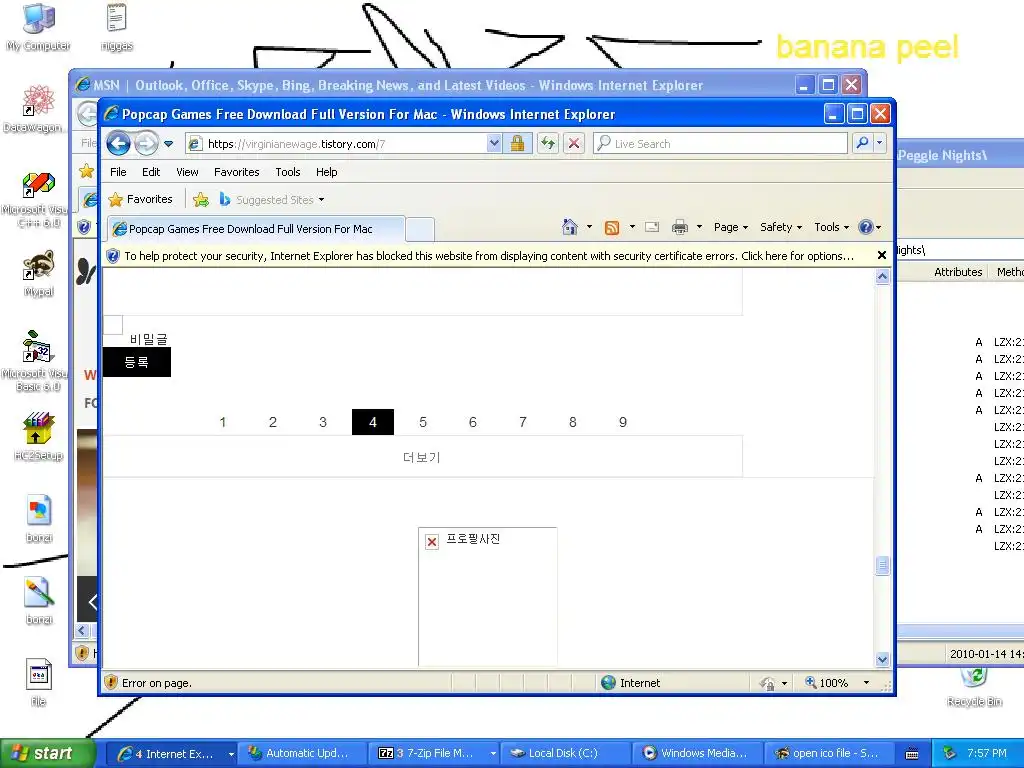Click the black 등록 submit button

[136, 362]
